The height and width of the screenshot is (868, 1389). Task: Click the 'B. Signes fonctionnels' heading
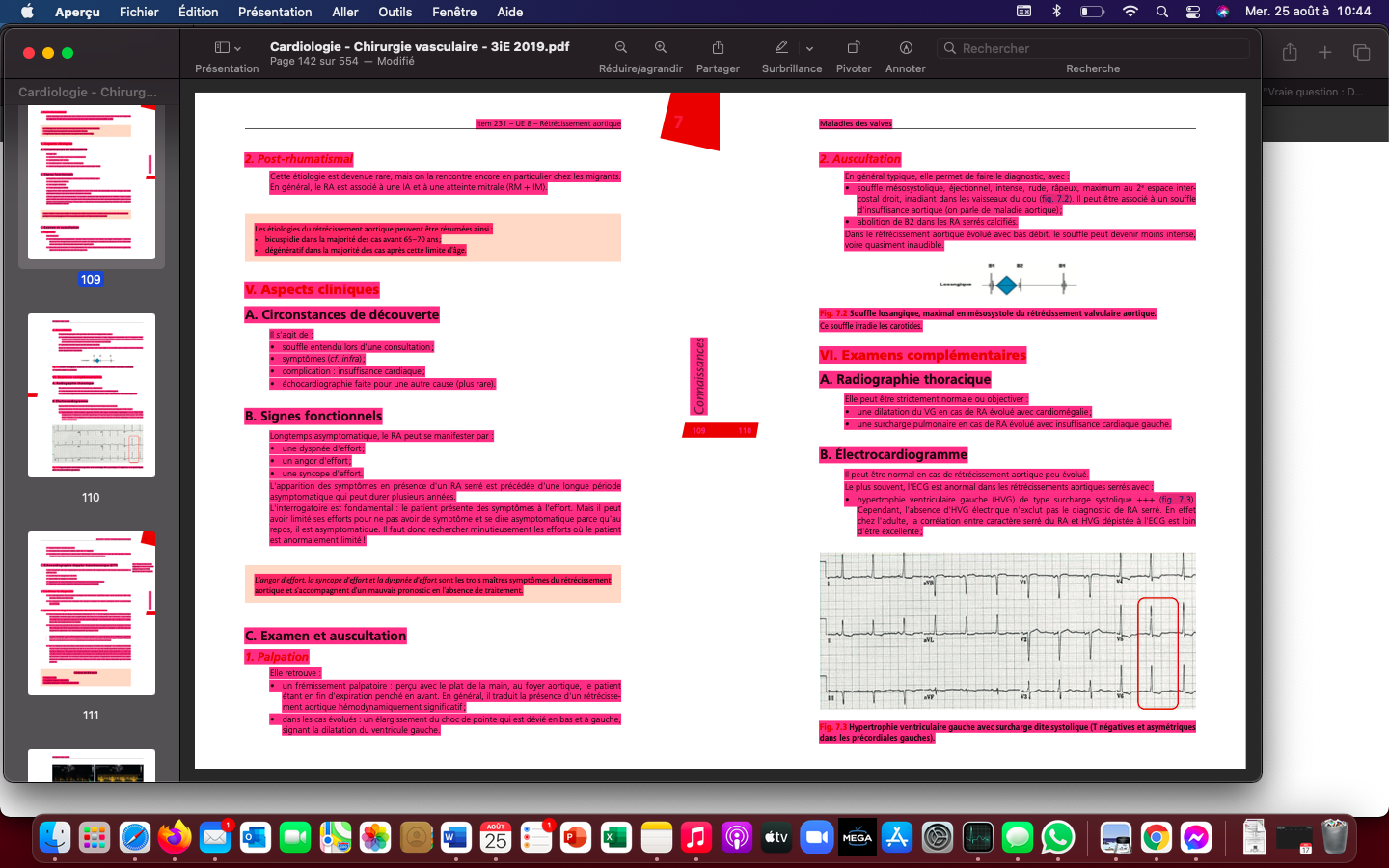pos(313,416)
